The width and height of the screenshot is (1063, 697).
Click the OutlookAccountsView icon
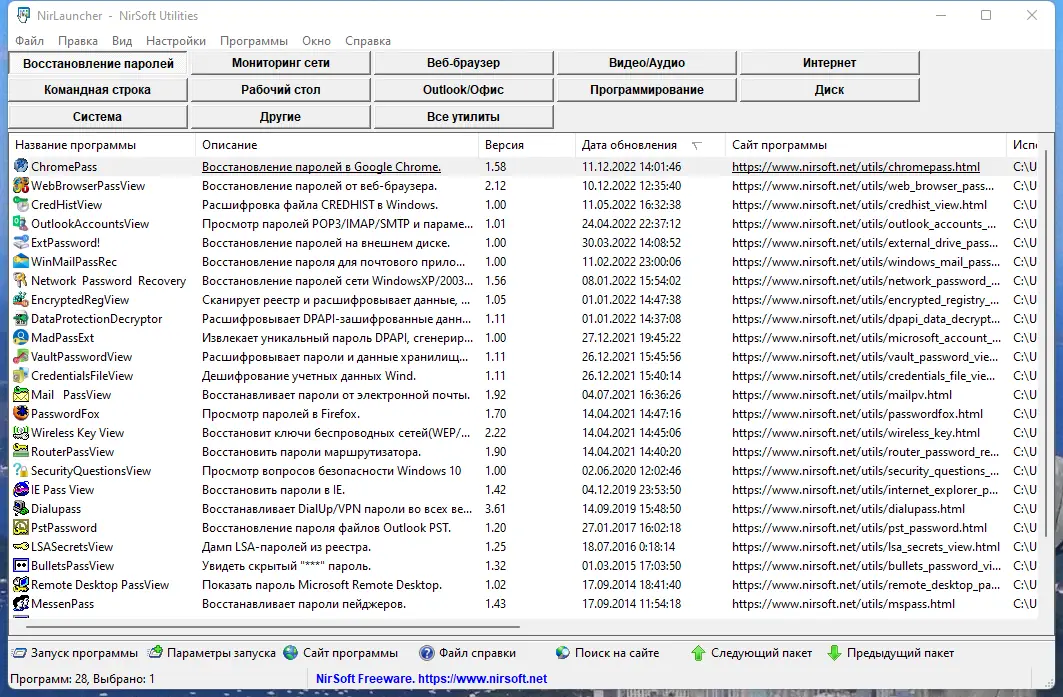pyautogui.click(x=21, y=223)
